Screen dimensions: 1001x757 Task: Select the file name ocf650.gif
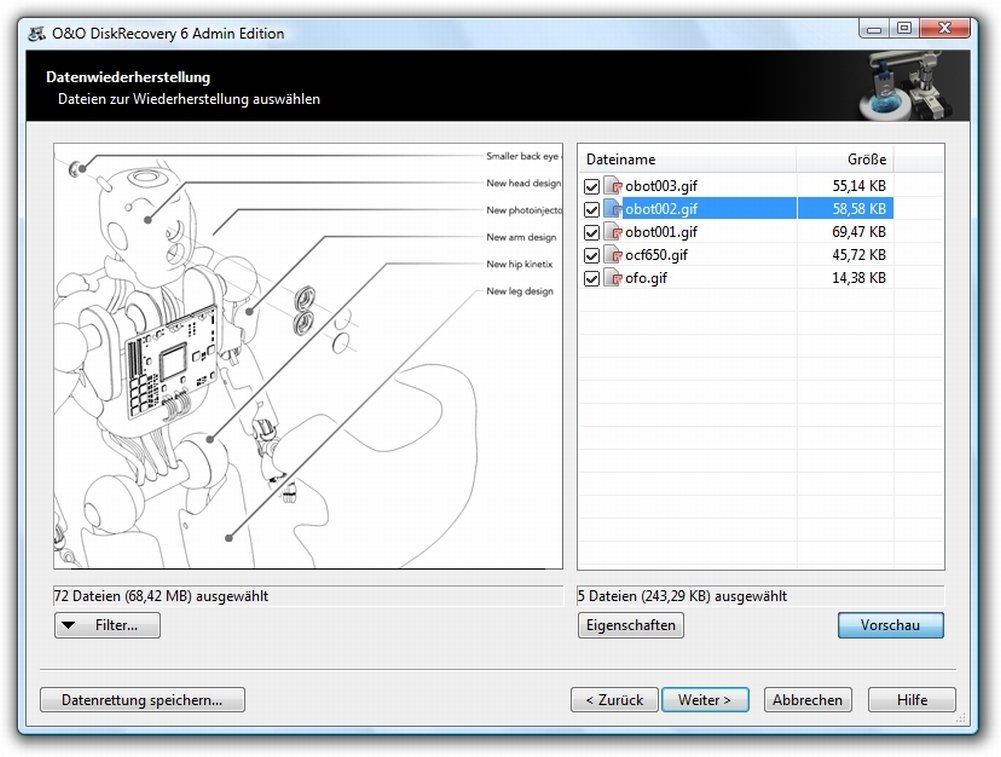[x=656, y=255]
